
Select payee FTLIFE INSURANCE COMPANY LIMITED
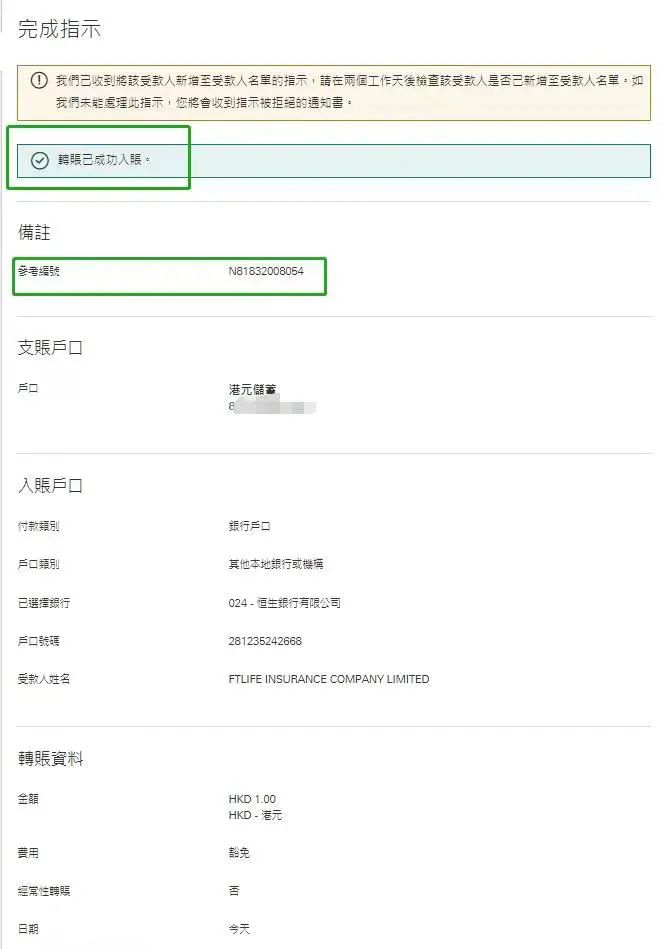tap(329, 679)
